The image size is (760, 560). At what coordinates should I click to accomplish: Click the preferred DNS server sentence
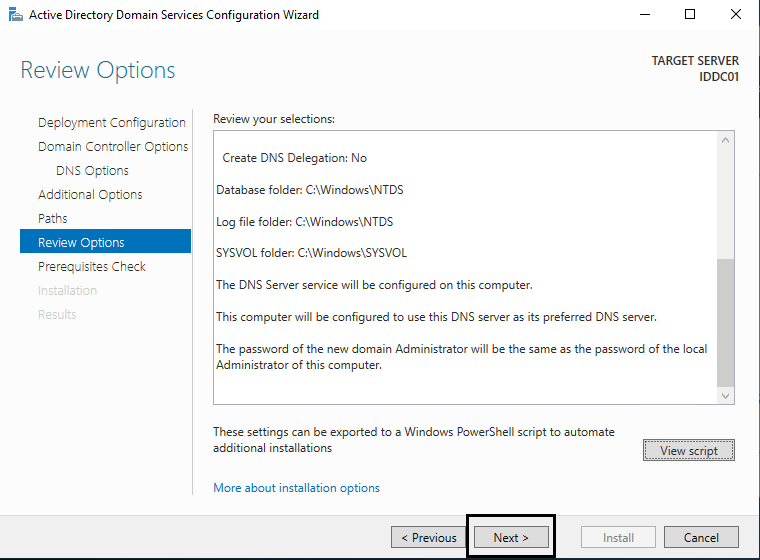436,317
